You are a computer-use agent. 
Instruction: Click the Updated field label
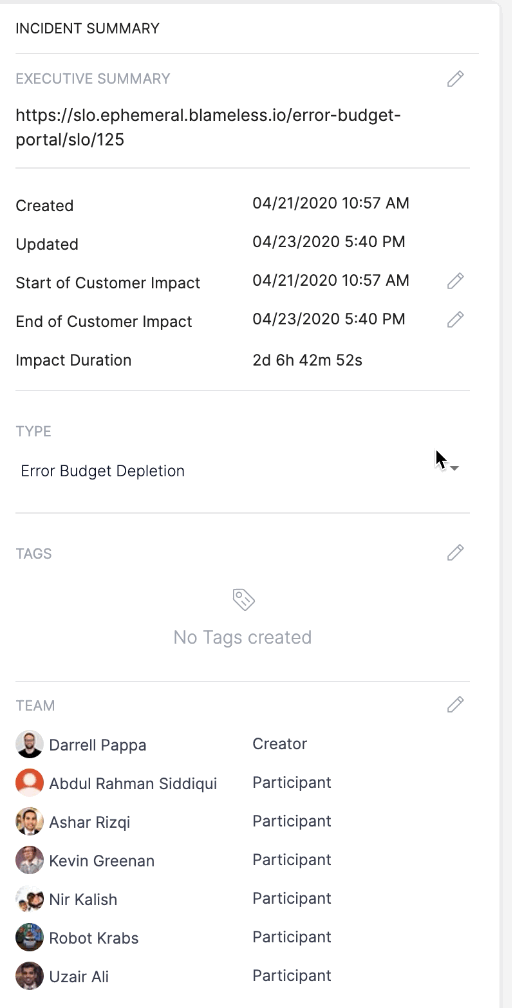(x=47, y=244)
